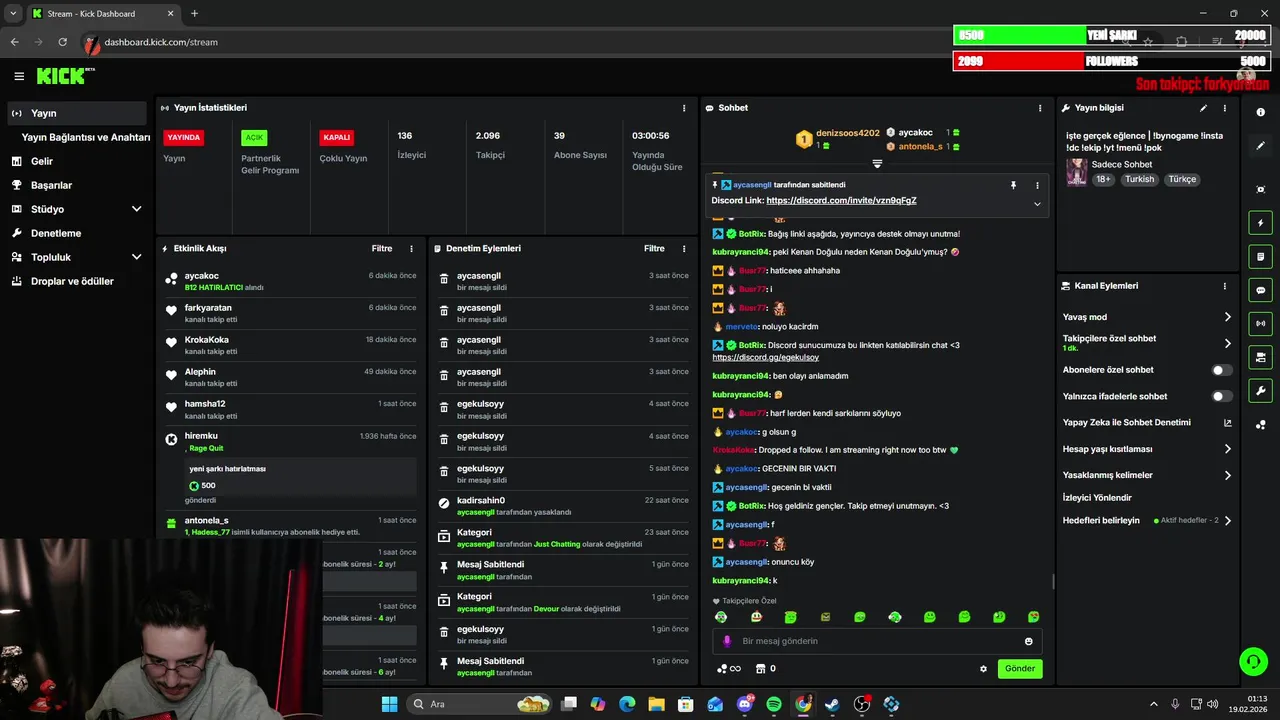Open Denetim Eylemleri three-dot menu
The image size is (1280, 720).
click(x=684, y=249)
